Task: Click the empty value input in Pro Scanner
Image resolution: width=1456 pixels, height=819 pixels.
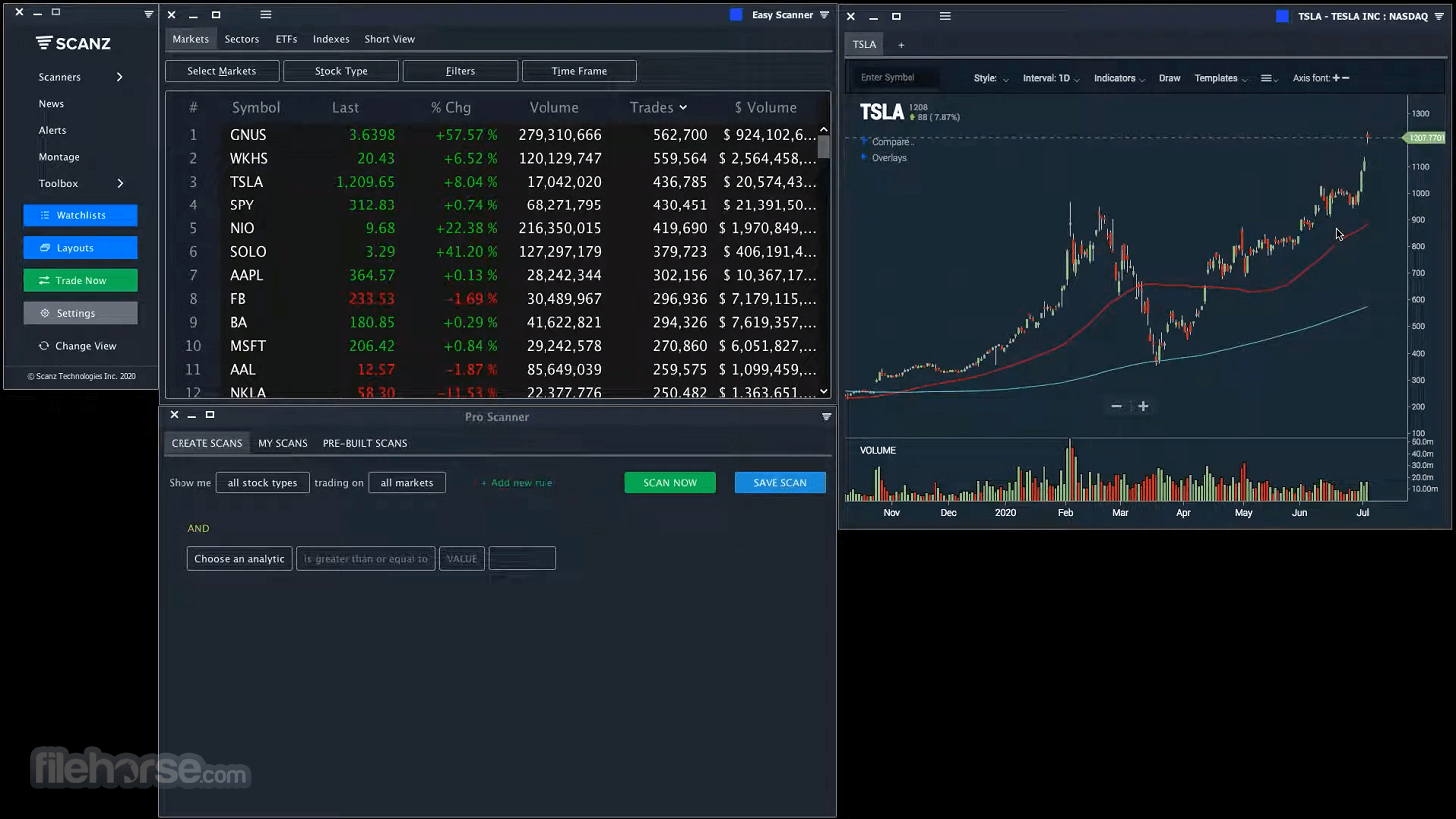Action: click(522, 559)
